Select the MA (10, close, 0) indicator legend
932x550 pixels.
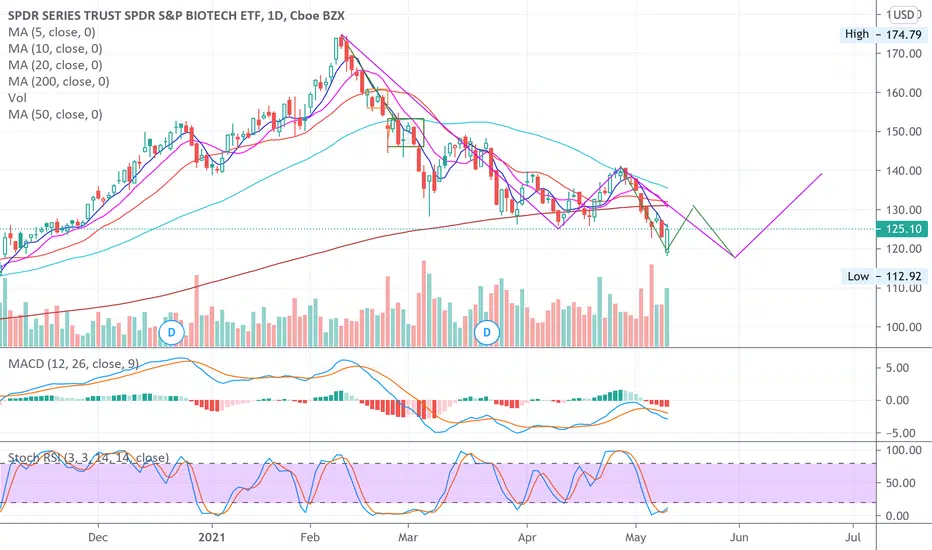pyautogui.click(x=55, y=49)
